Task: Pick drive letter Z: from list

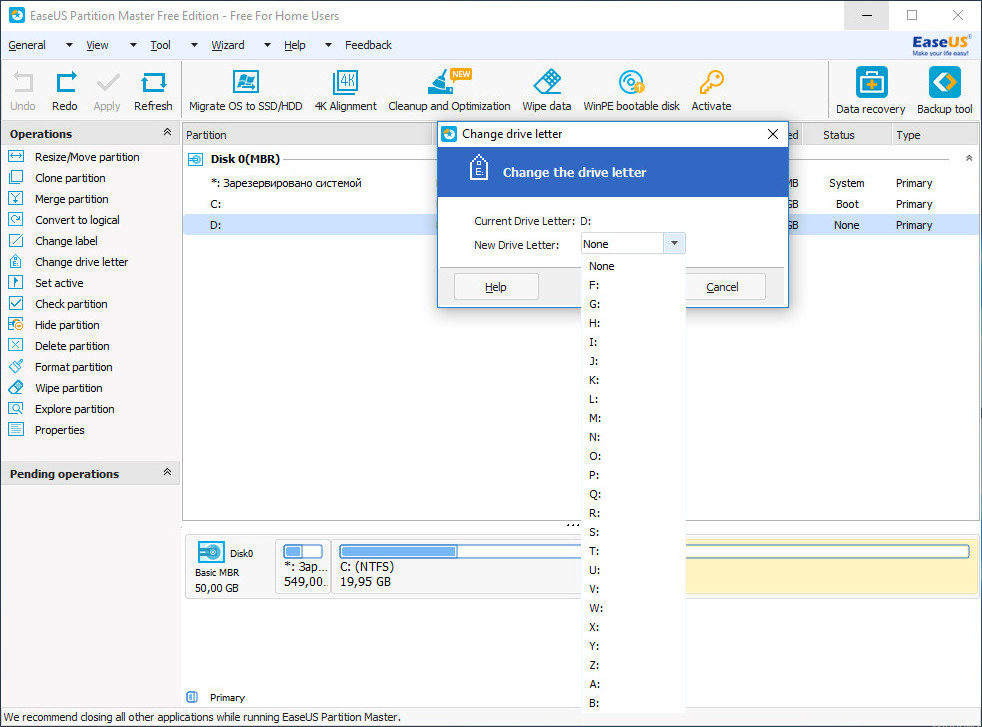Action: point(633,665)
